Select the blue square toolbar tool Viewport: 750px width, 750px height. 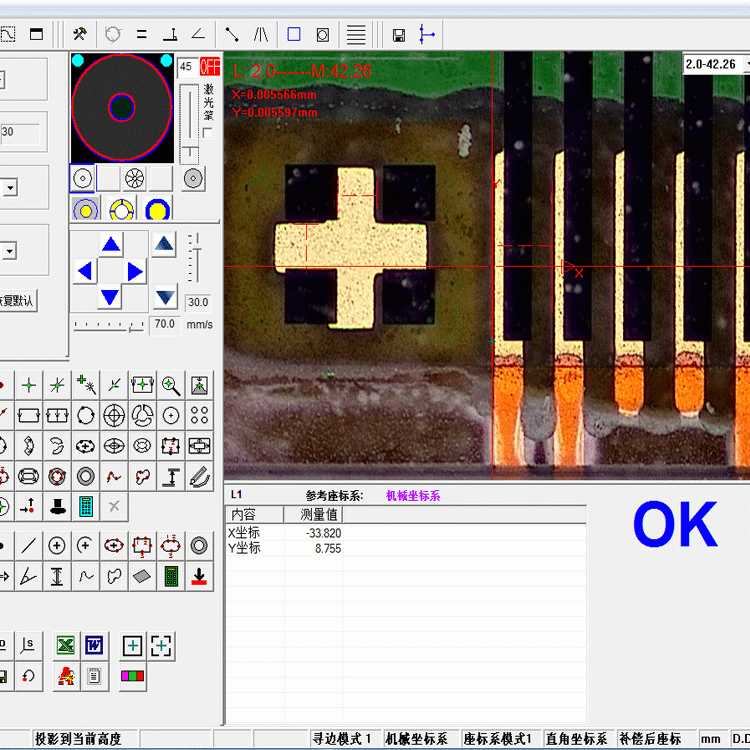coord(294,34)
